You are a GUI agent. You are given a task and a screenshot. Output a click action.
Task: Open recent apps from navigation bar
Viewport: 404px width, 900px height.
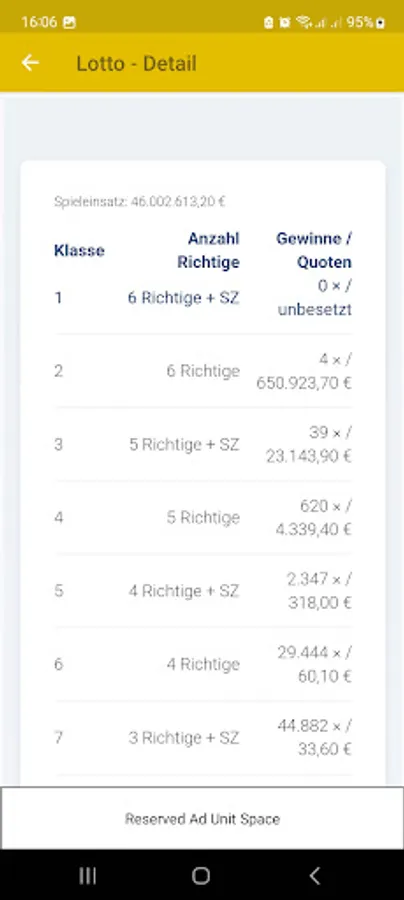[x=87, y=875]
